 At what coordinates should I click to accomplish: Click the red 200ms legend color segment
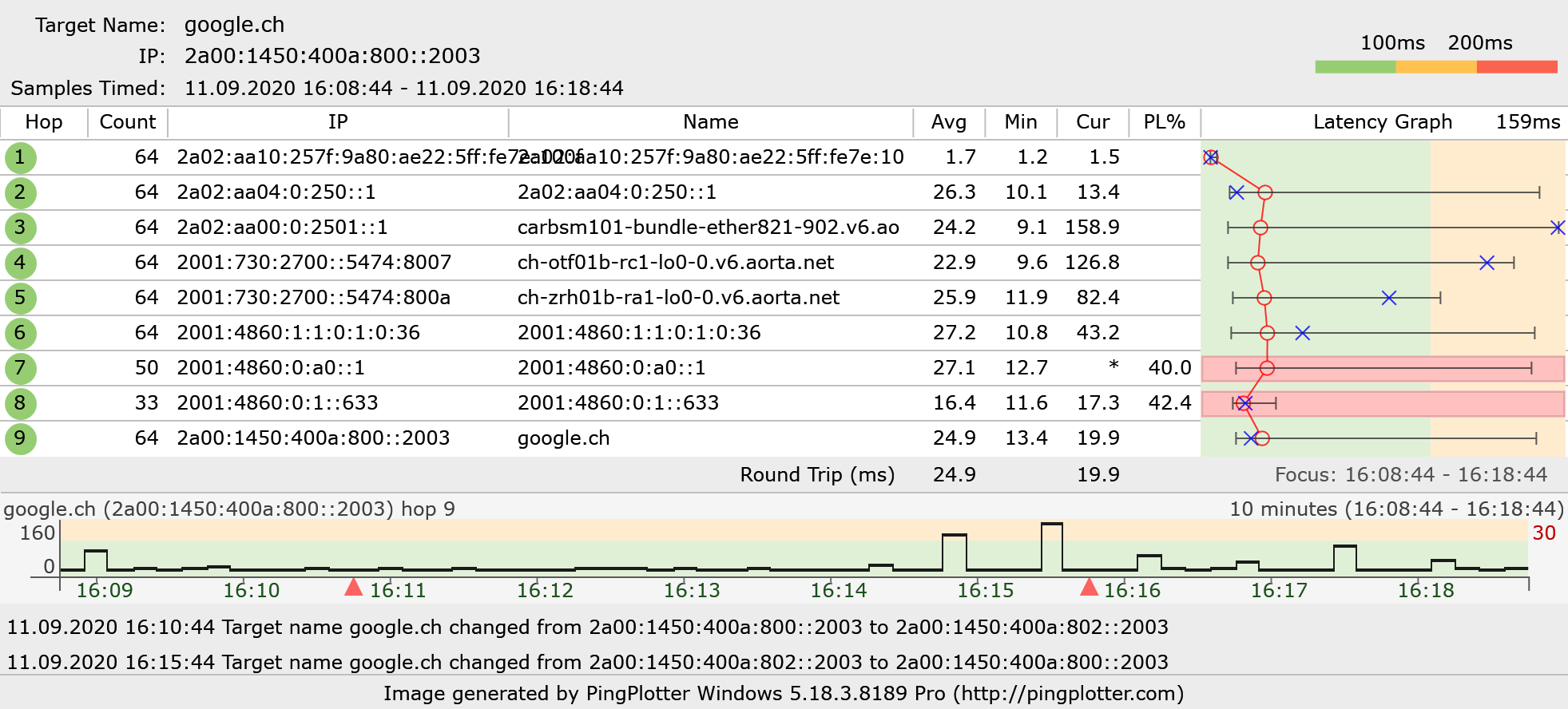coord(1517,67)
